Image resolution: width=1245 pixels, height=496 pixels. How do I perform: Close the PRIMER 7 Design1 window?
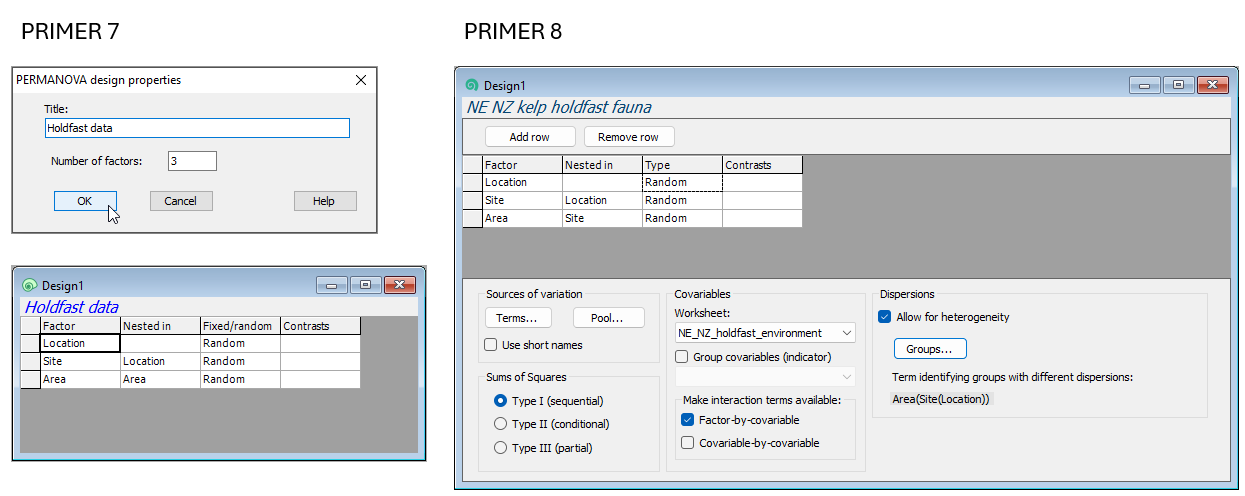coord(399,285)
